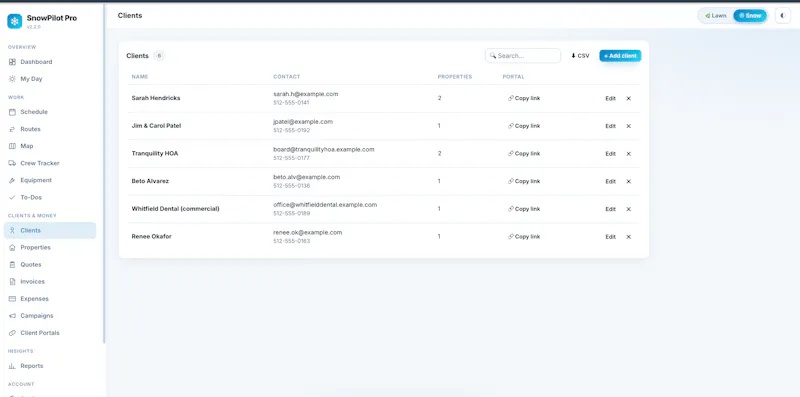Image resolution: width=800 pixels, height=397 pixels.
Task: Click the Clients person icon in sidebar
Action: (12, 231)
